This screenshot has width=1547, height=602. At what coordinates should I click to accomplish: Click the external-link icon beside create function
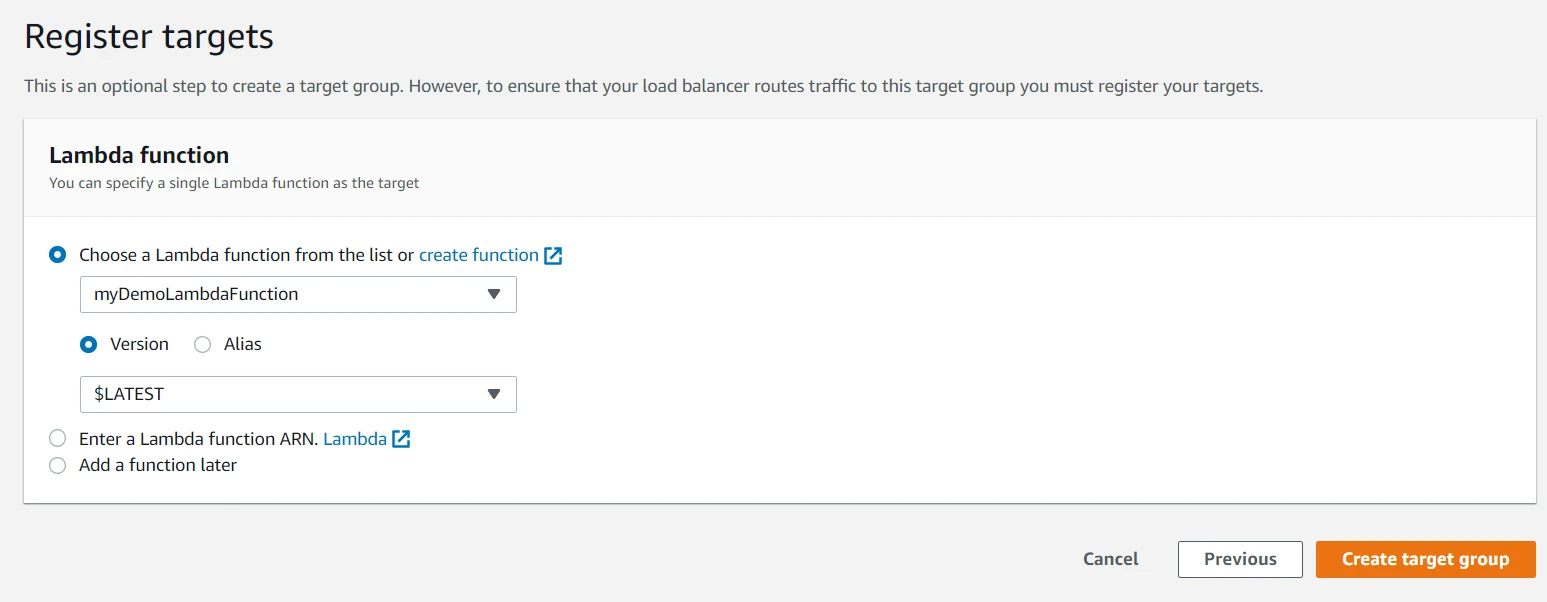pos(553,255)
